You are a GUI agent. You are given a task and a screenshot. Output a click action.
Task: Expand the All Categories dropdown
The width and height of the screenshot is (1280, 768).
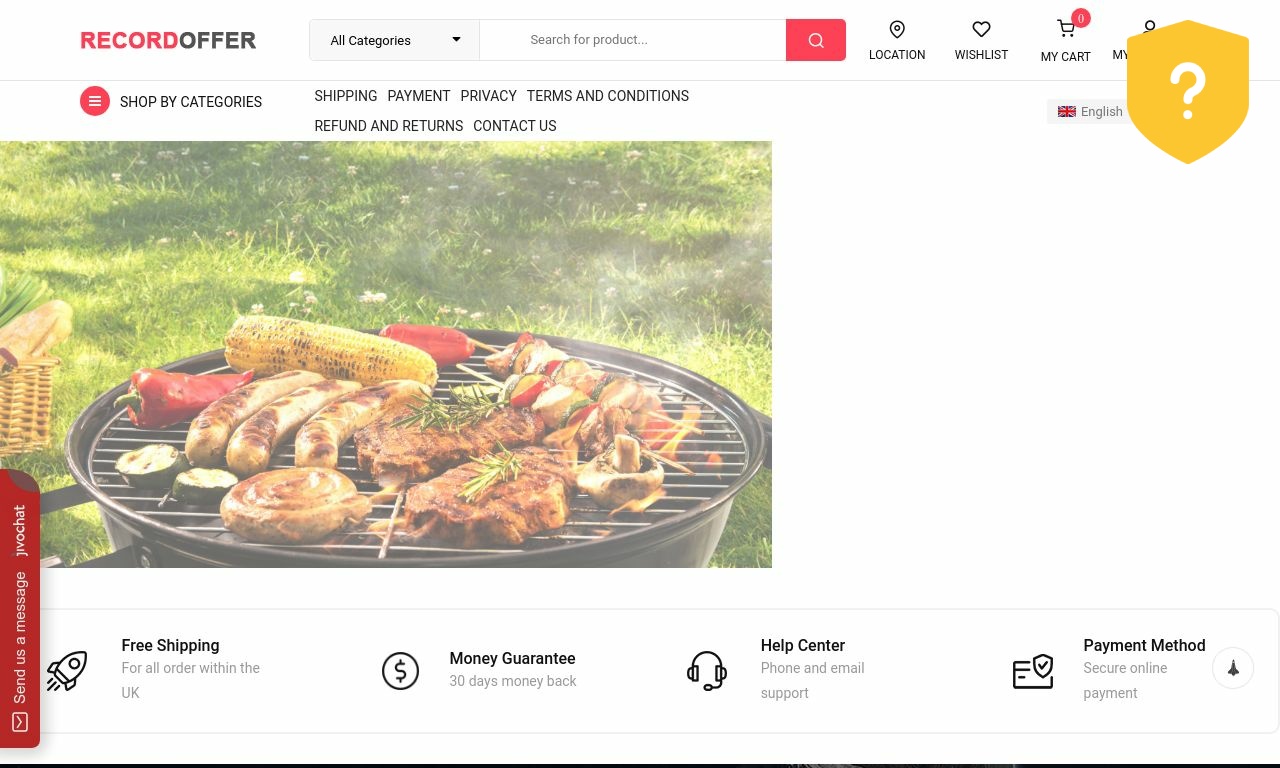394,40
